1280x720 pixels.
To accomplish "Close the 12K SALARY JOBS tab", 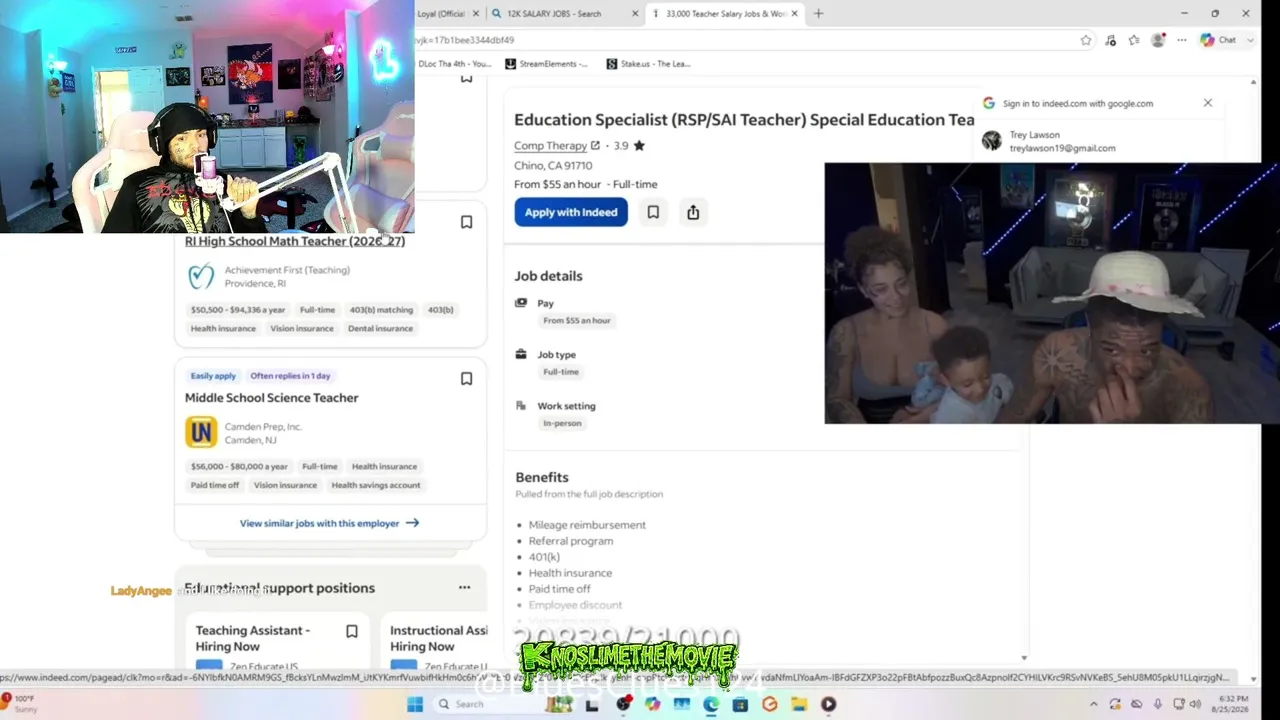I will [x=636, y=14].
